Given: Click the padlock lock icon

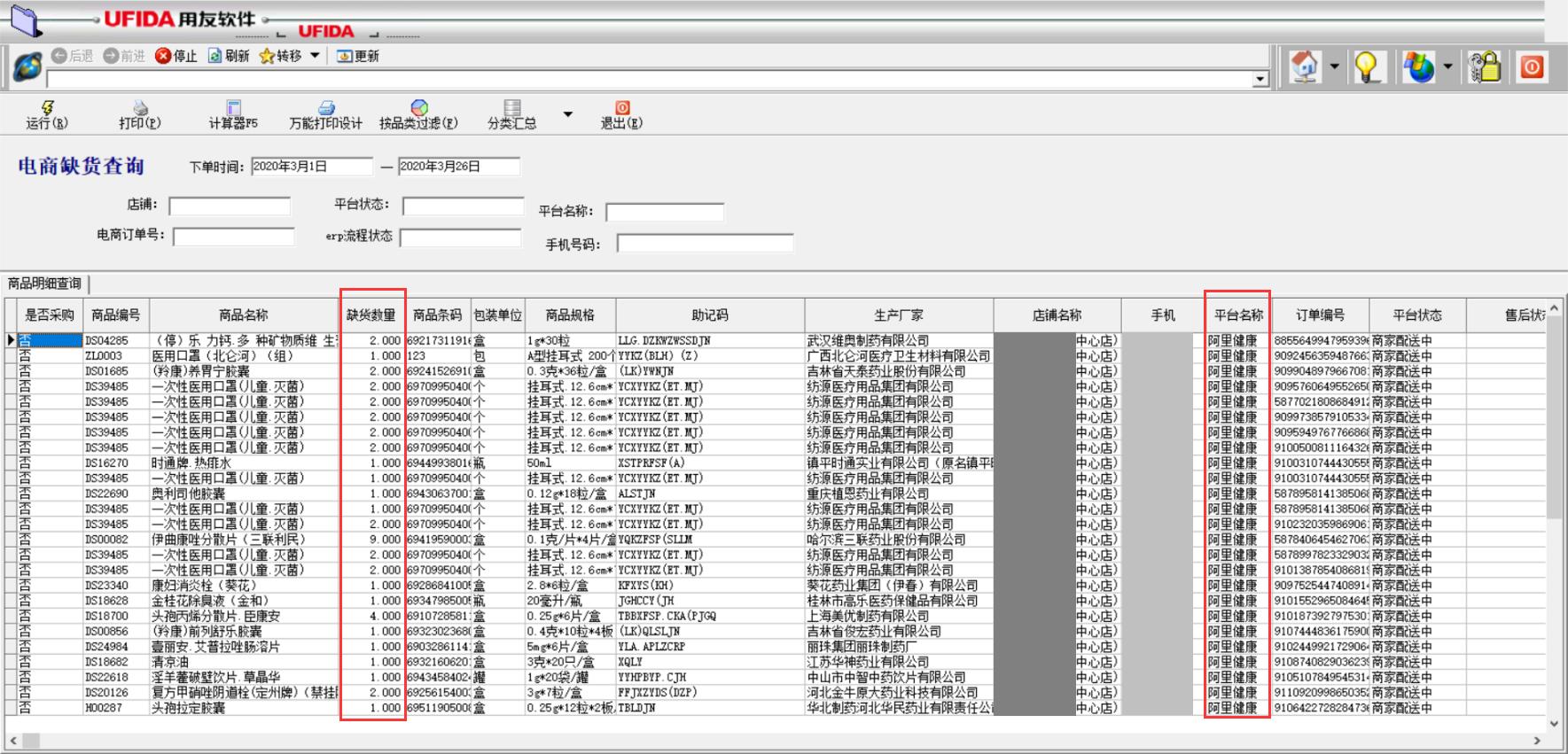Looking at the screenshot, I should [x=1485, y=67].
